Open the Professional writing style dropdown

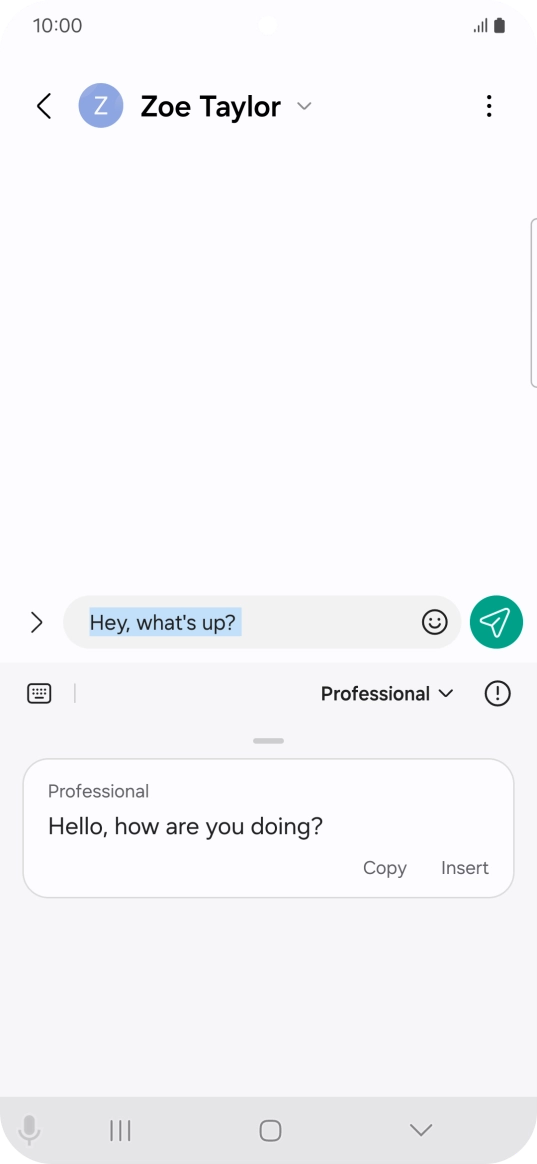point(387,693)
